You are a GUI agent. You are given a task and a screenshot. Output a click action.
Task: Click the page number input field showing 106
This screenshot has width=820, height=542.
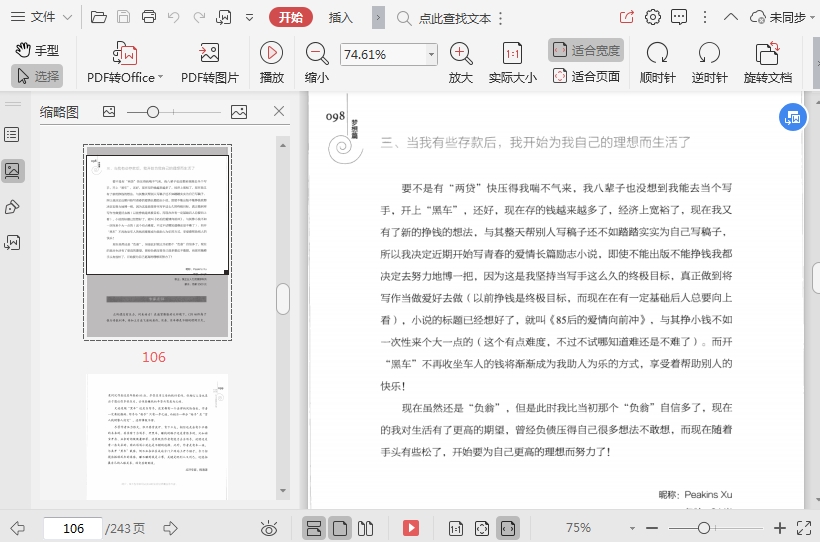point(74,528)
